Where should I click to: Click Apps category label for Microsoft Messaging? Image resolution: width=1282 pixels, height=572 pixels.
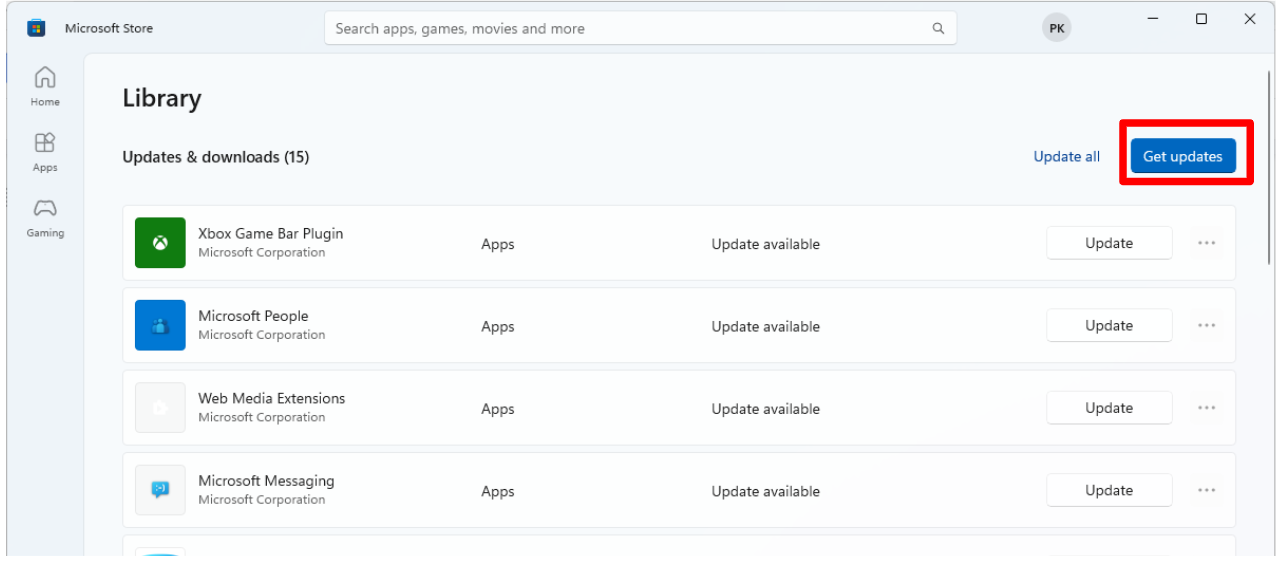[x=498, y=492]
